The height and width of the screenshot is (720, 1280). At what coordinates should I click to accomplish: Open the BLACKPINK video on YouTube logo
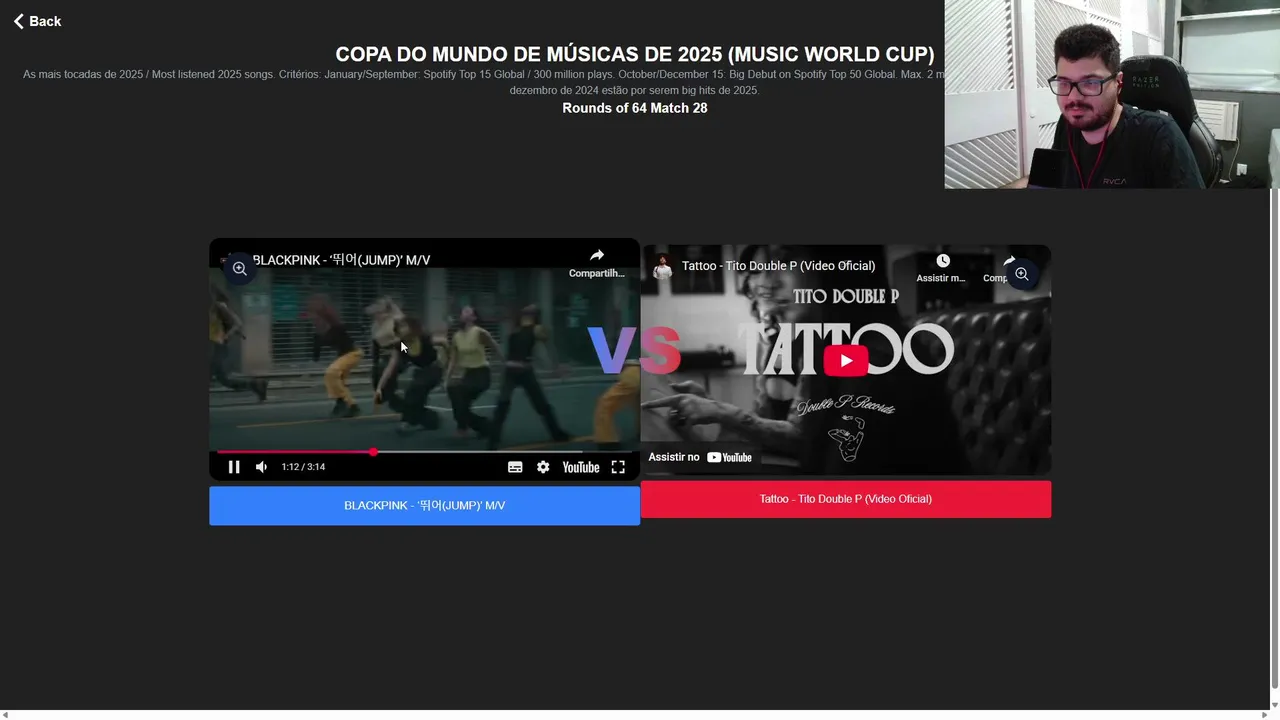[x=581, y=467]
